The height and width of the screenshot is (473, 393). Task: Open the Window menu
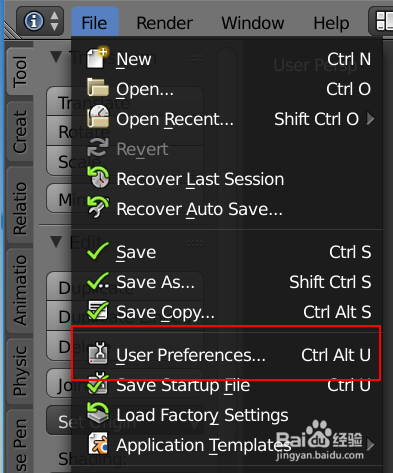[x=253, y=23]
